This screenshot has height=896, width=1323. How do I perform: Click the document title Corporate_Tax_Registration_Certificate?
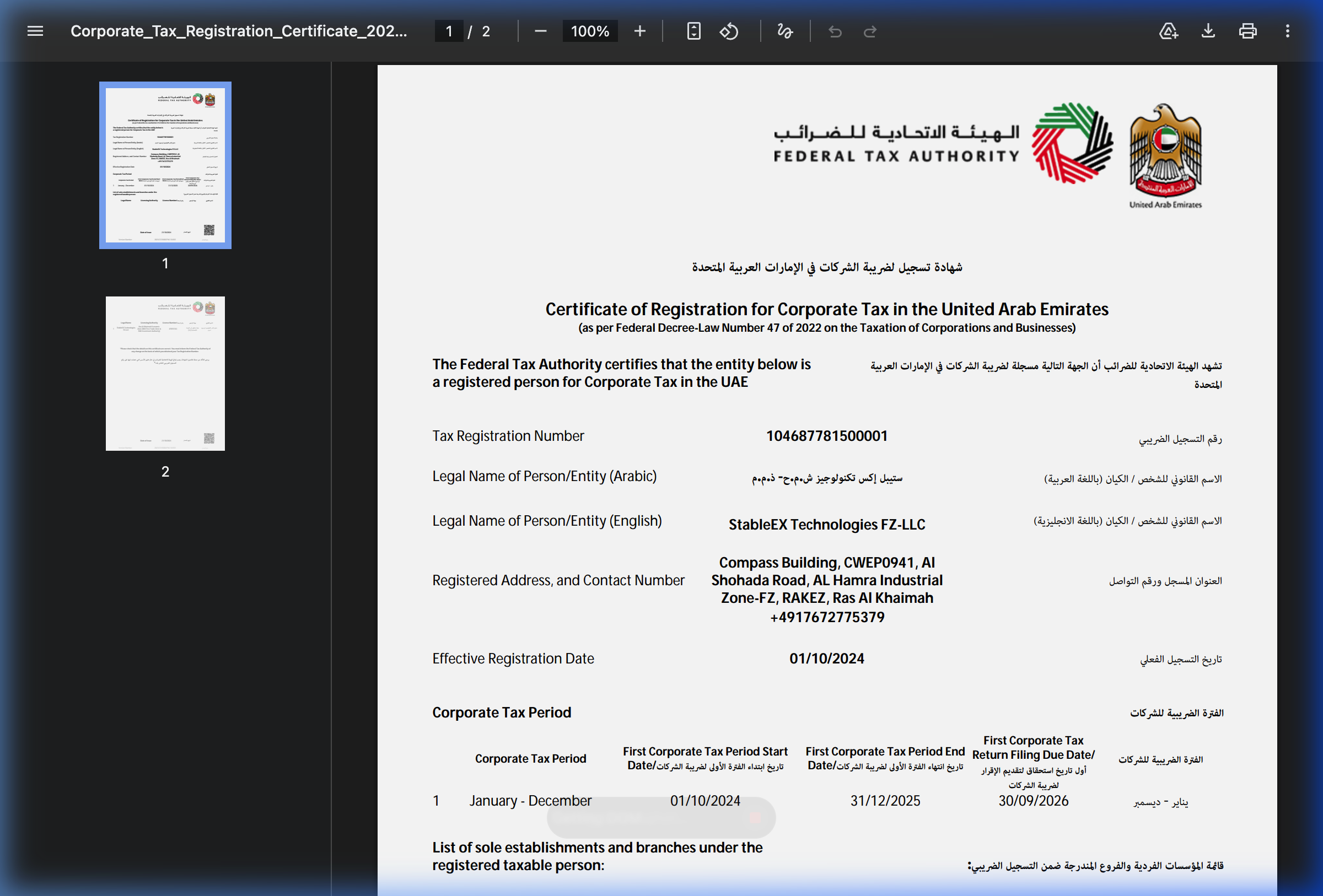tap(239, 31)
